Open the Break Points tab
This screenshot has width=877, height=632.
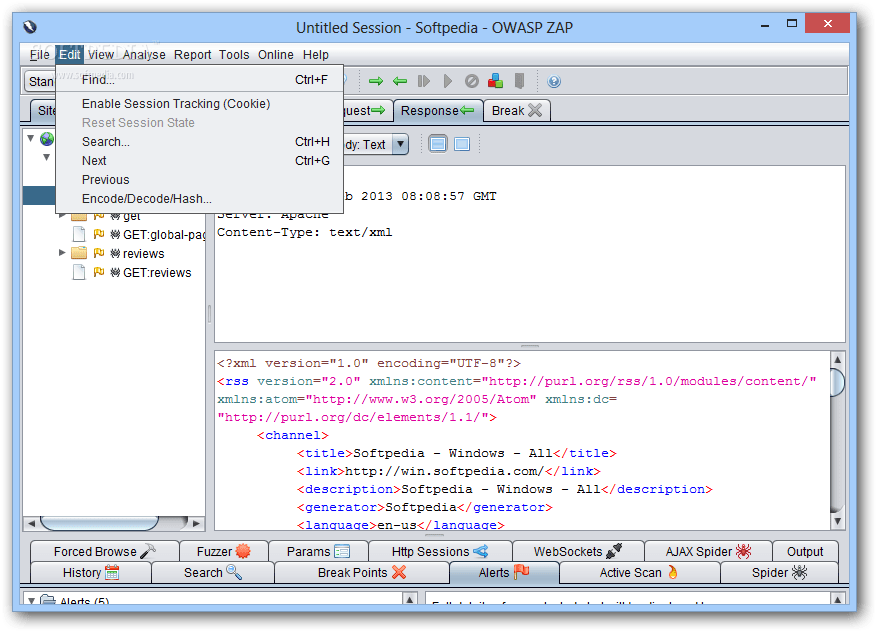click(361, 573)
